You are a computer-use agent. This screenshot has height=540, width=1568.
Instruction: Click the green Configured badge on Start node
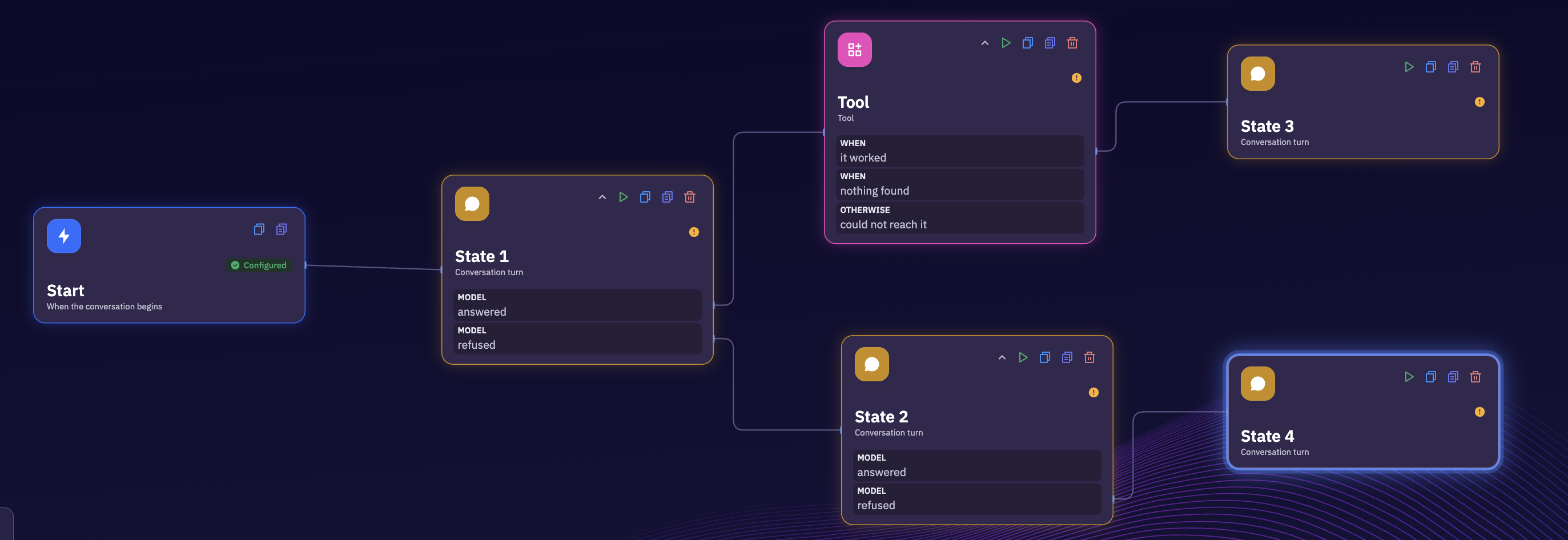[259, 265]
